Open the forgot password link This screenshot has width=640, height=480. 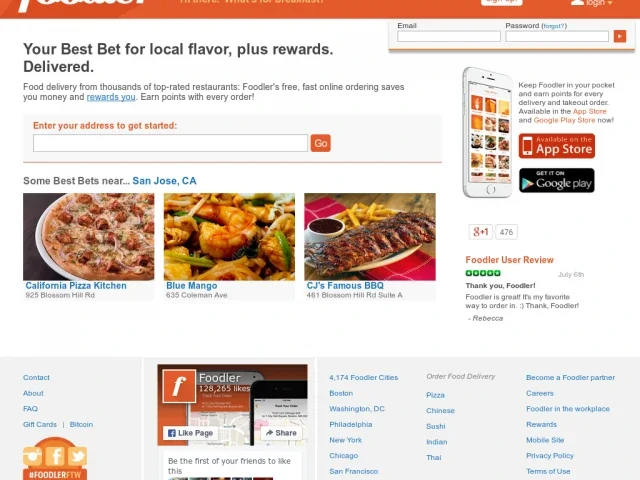(553, 26)
